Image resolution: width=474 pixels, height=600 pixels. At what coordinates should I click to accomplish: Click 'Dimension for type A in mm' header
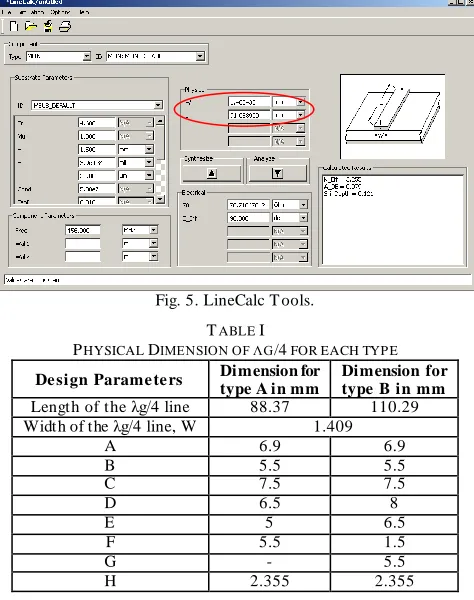[270, 380]
